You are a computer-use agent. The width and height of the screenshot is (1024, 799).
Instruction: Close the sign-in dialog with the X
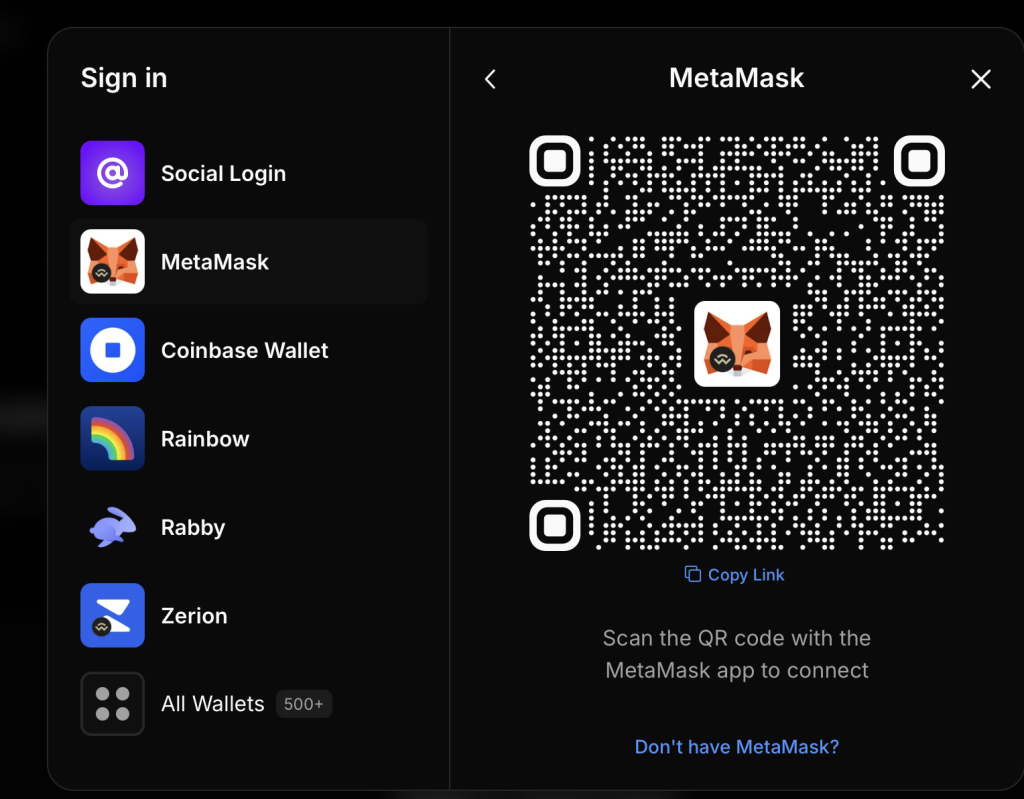coord(980,79)
